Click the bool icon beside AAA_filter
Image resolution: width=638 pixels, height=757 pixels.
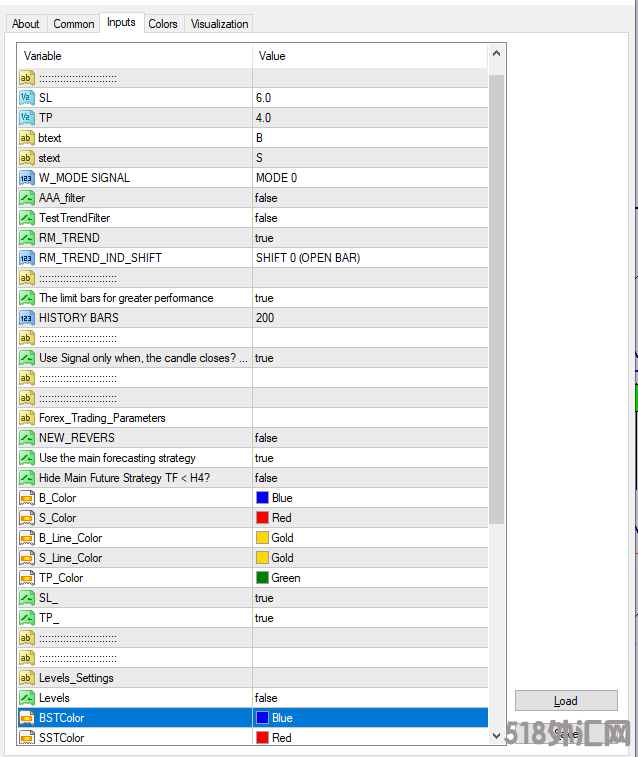27,198
